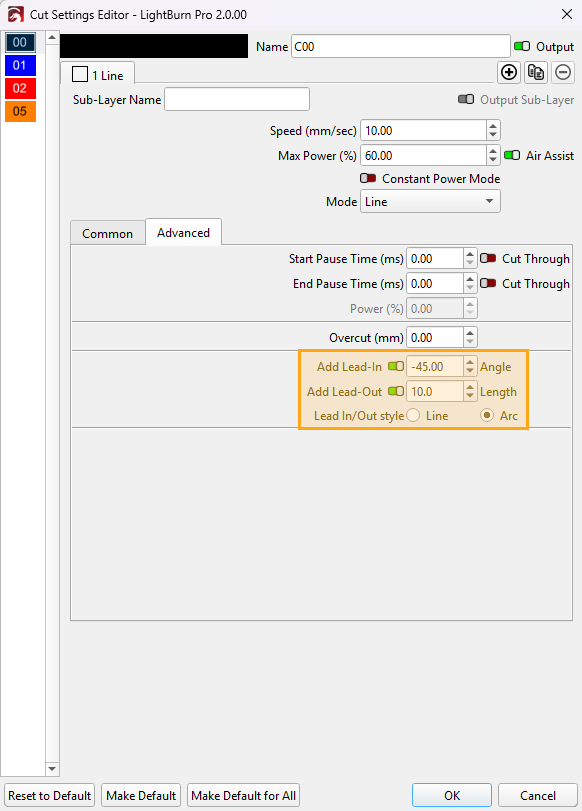Viewport: 582px width, 811px height.
Task: Check the 1 Line sub-layer checkbox
Action: click(80, 74)
